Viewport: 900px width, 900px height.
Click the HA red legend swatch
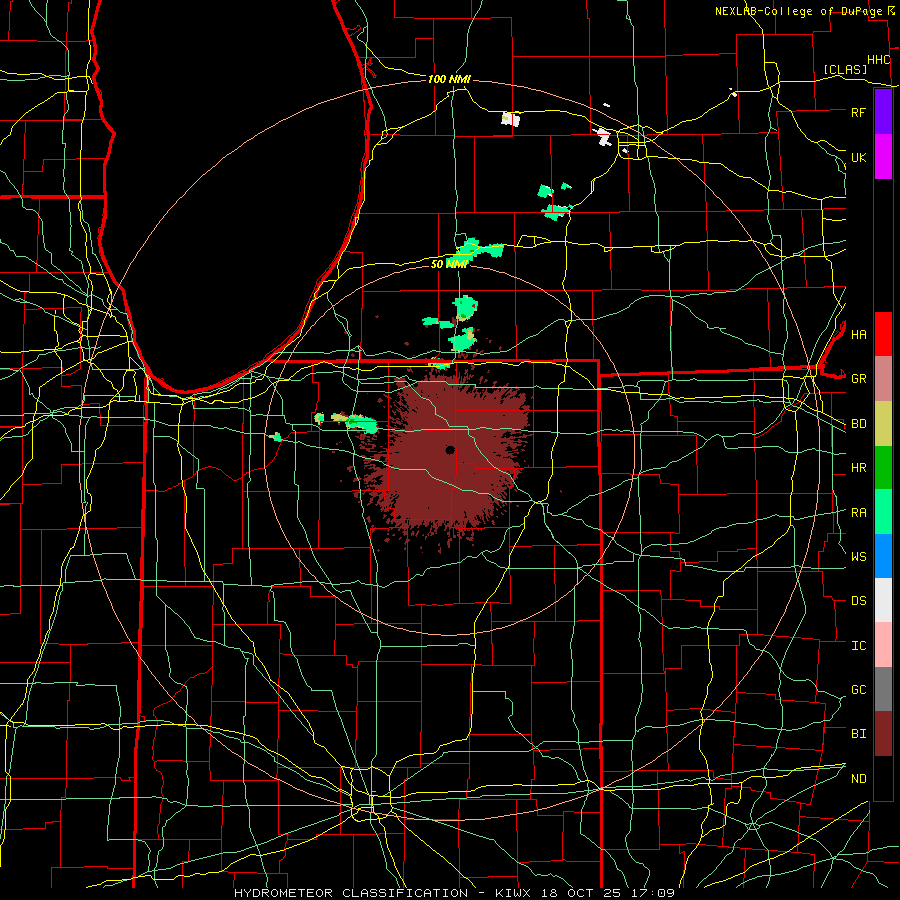[883, 334]
